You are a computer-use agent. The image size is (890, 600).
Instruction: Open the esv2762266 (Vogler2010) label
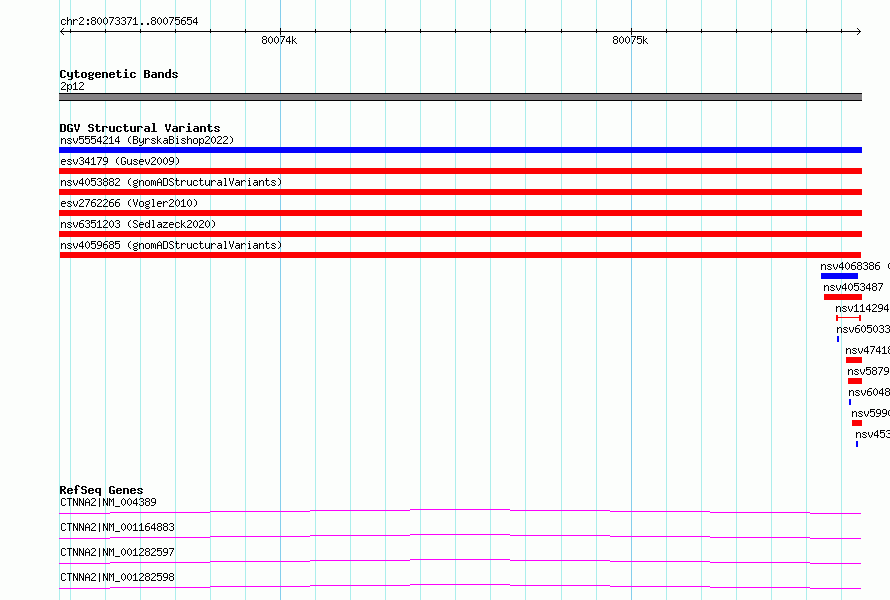[x=129, y=203]
